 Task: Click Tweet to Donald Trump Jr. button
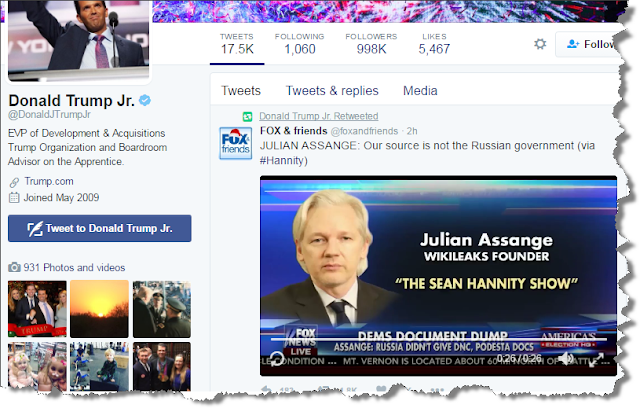100,228
